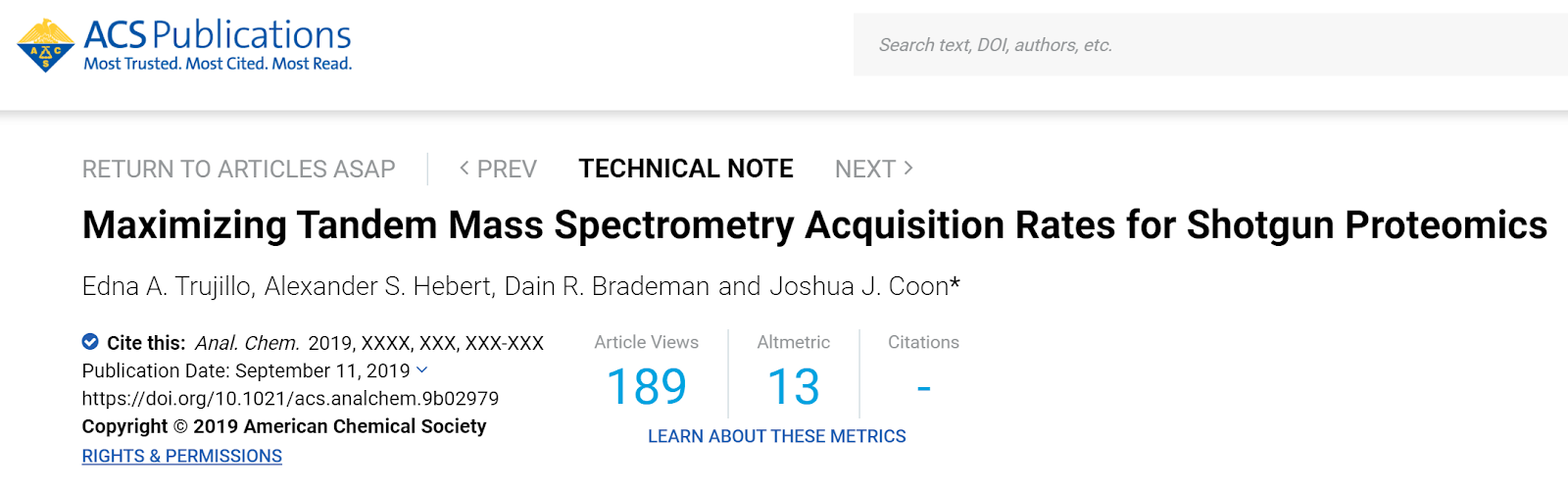
Task: Click the ACS diamond logo icon
Action: [x=45, y=46]
